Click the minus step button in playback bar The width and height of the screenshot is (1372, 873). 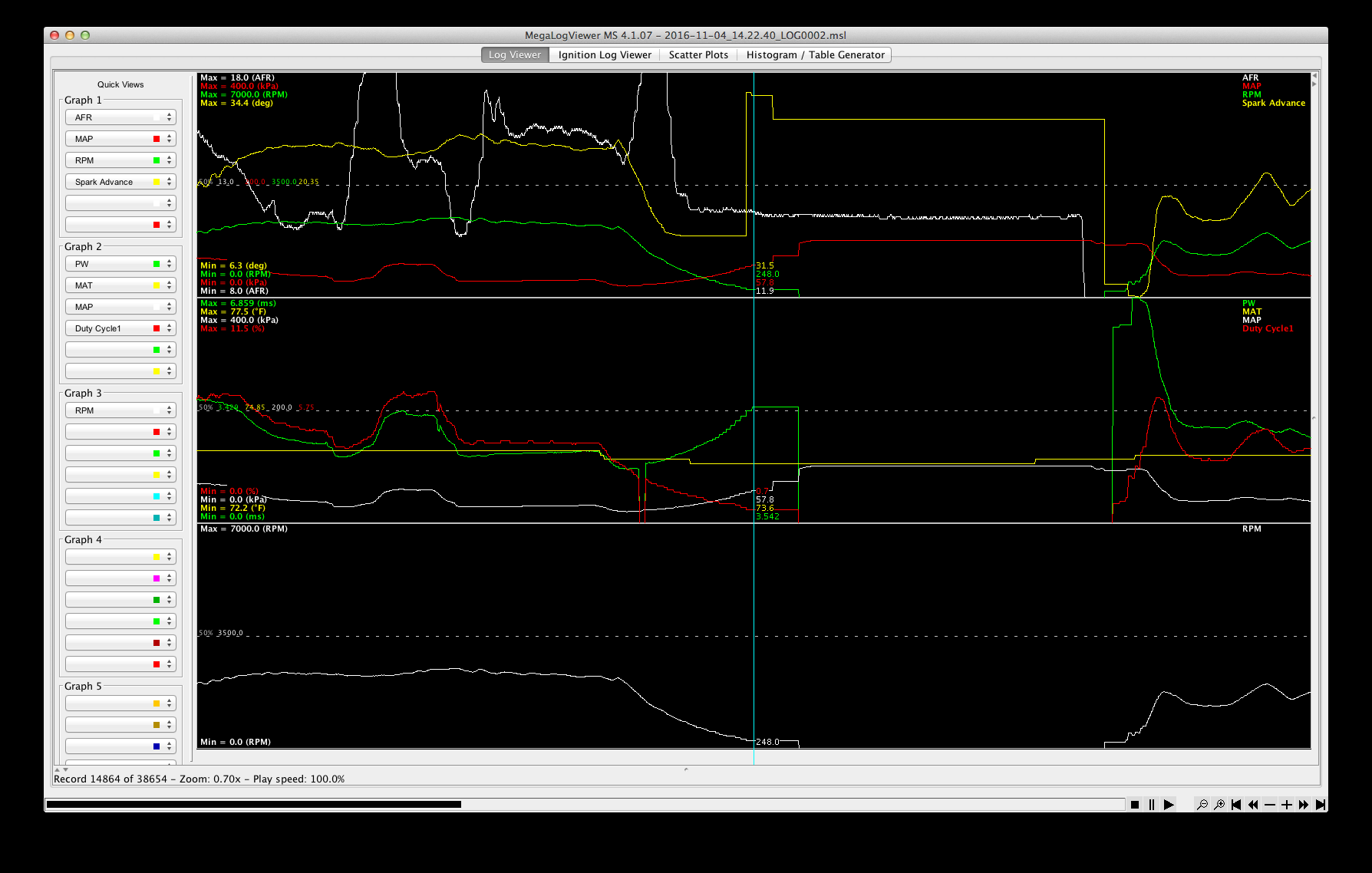1270,805
